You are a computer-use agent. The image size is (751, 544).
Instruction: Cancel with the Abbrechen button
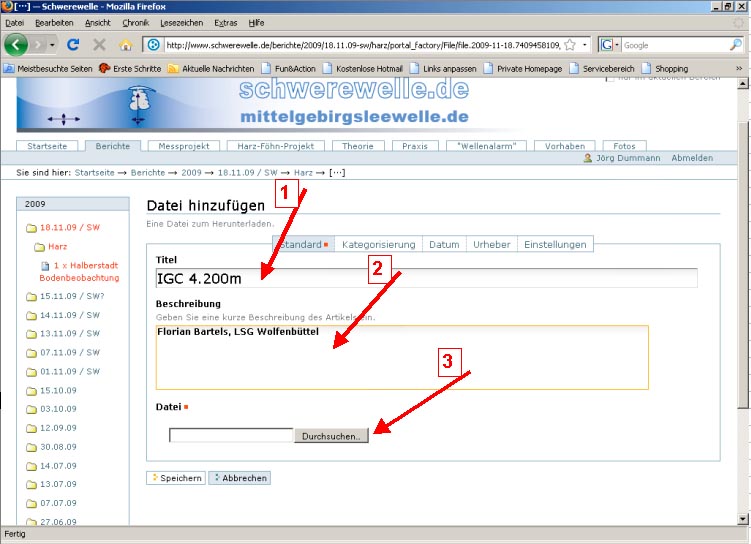coord(239,478)
